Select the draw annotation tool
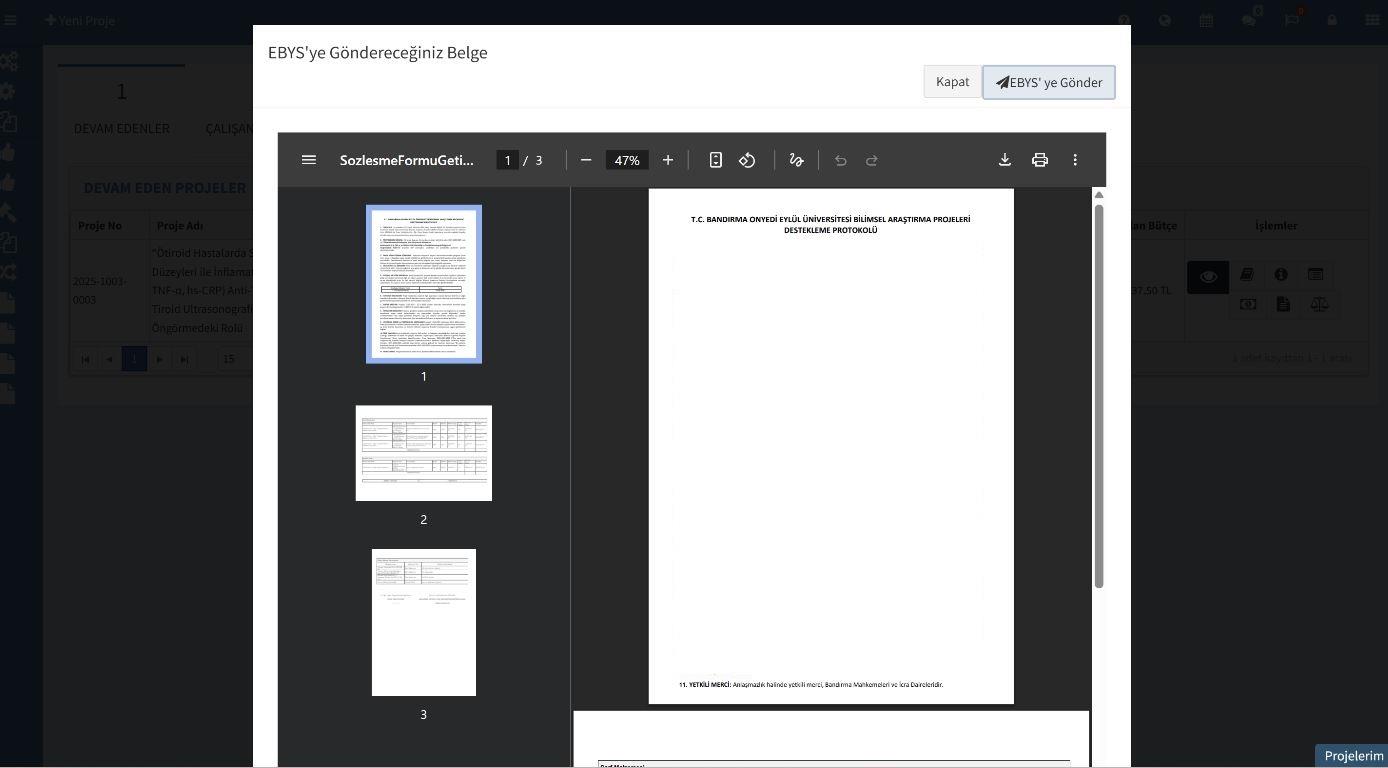The width and height of the screenshot is (1388, 768). click(x=796, y=160)
